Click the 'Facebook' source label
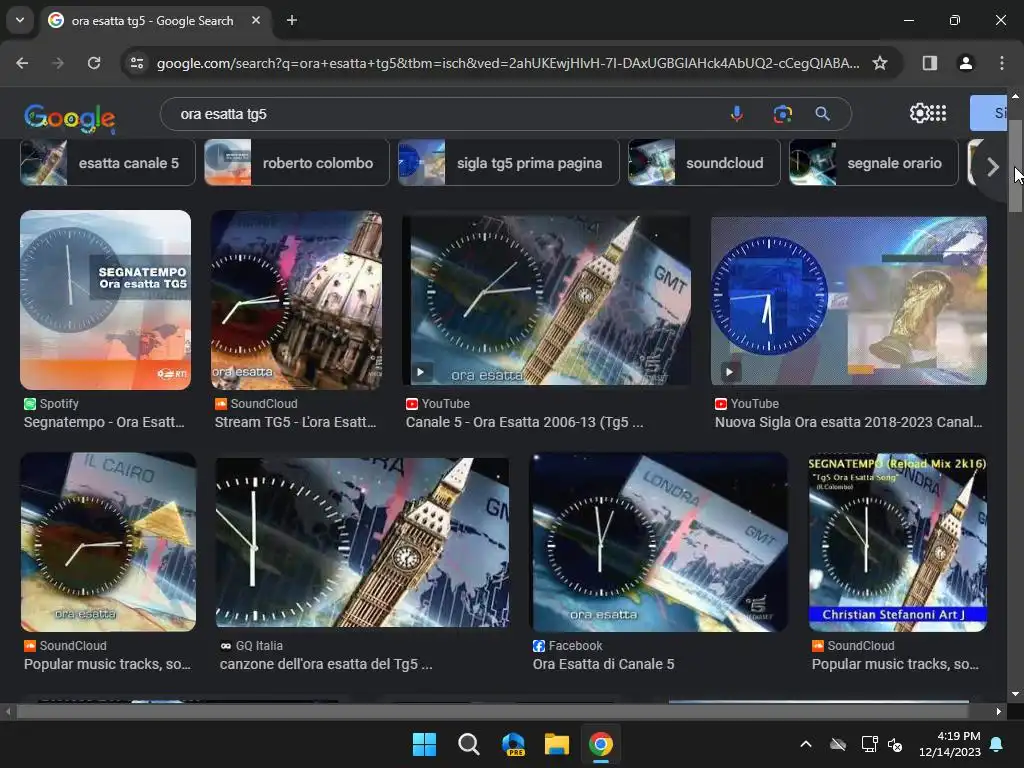The width and height of the screenshot is (1024, 768). pos(575,646)
